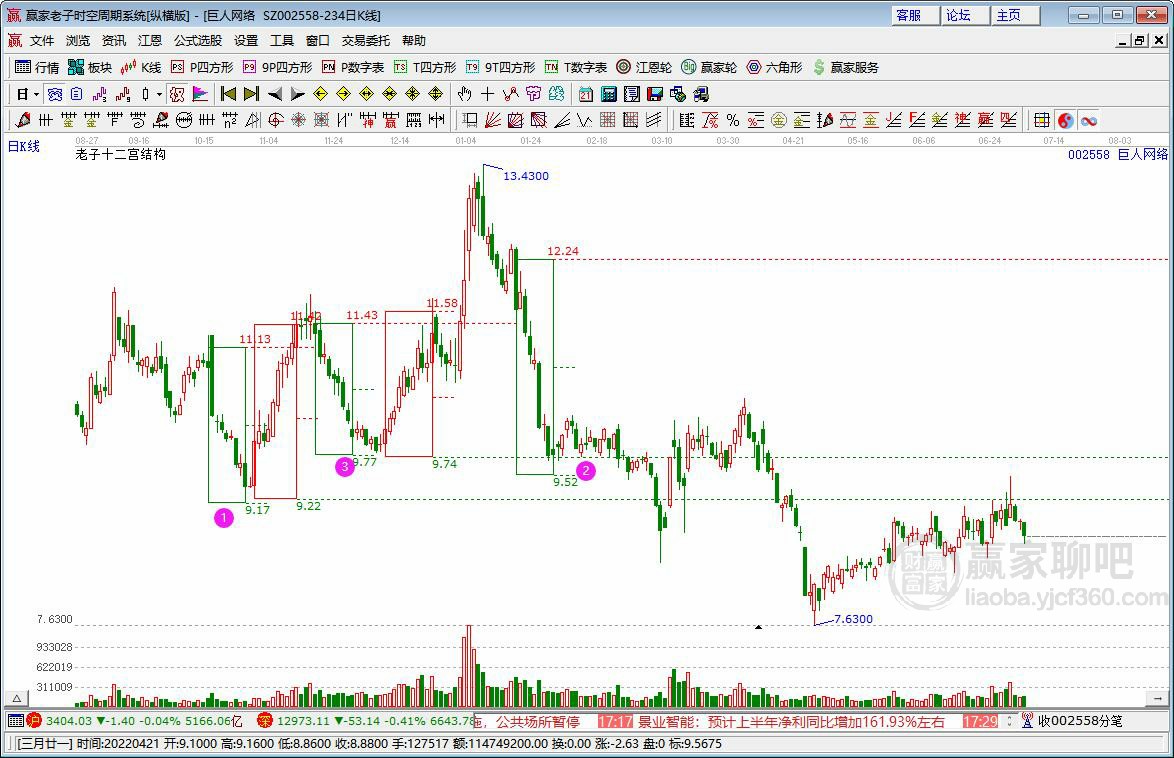Screen dimensions: 1174x758
Task: Jump to first bar with skip-to-start icon
Action: pyautogui.click(x=228, y=94)
